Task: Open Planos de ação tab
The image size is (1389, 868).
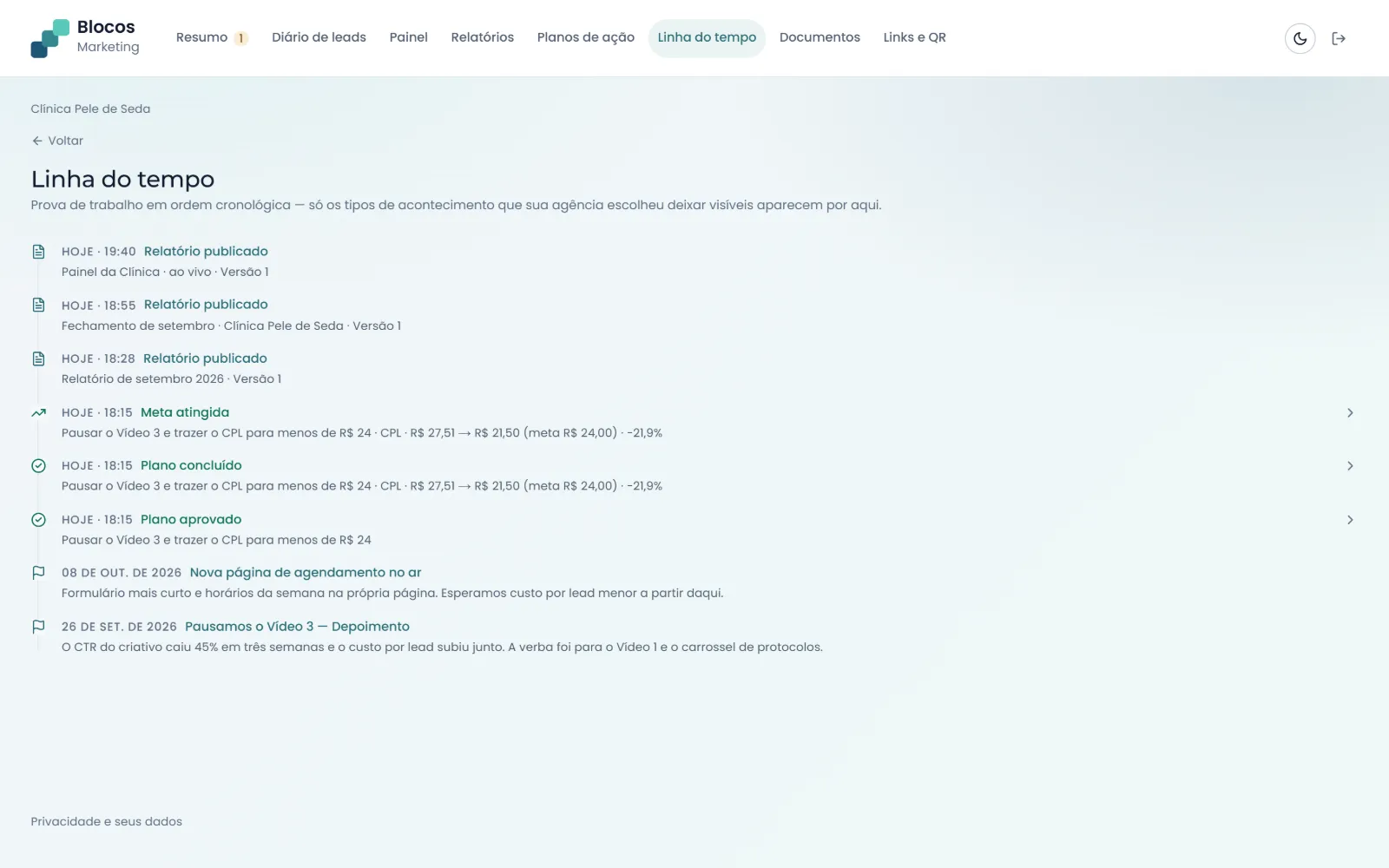Action: [x=585, y=37]
